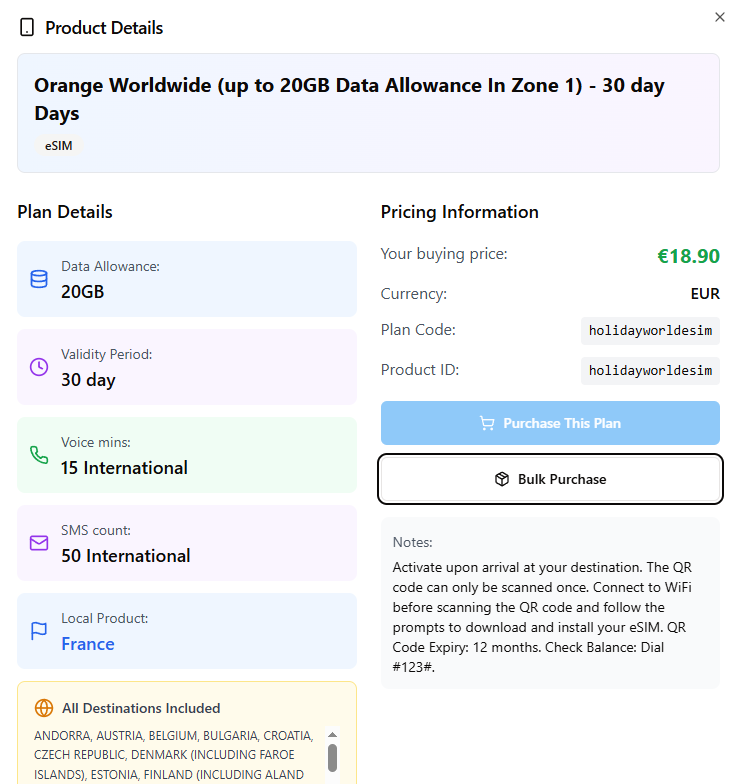
Task: Close the Product Details dialog
Action: coord(720,17)
